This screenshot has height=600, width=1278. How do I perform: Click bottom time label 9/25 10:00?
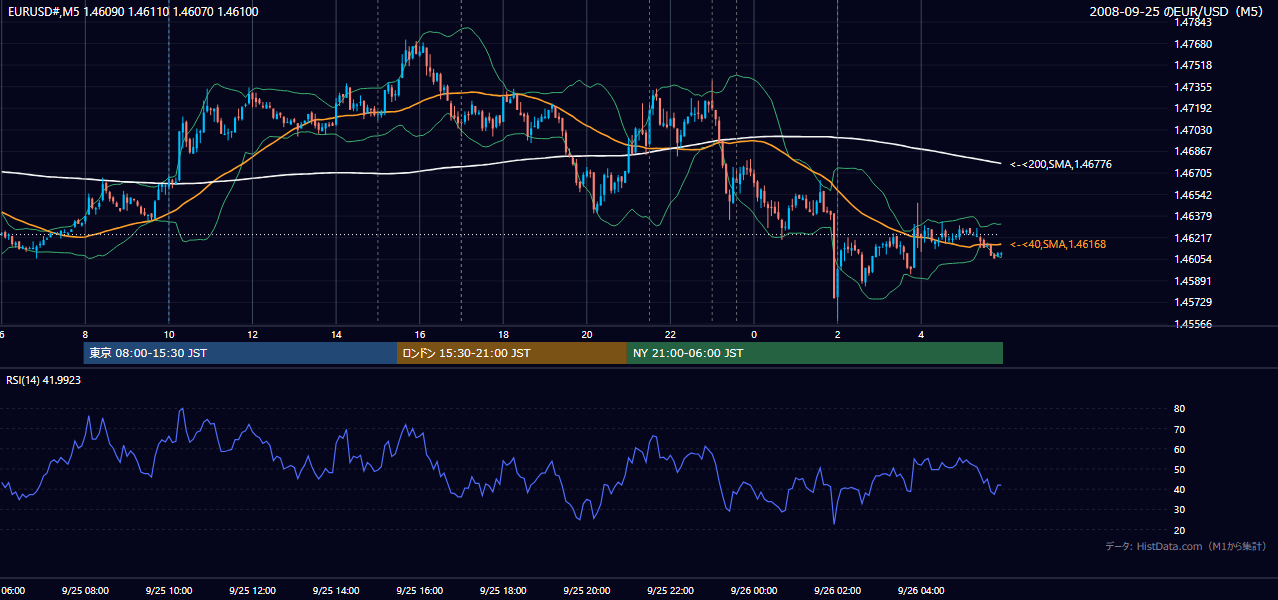[169, 591]
